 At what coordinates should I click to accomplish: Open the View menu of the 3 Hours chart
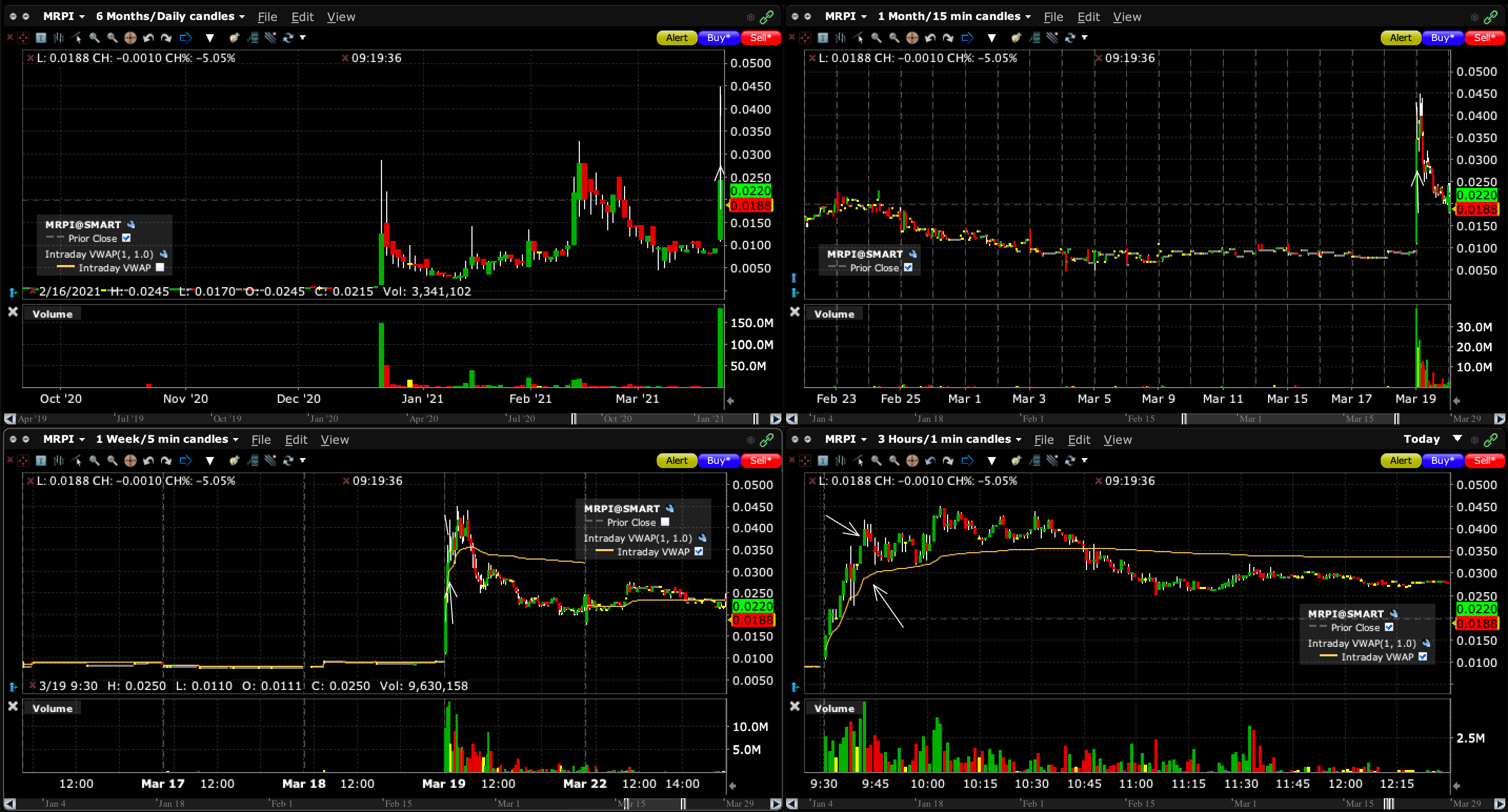click(x=1117, y=439)
